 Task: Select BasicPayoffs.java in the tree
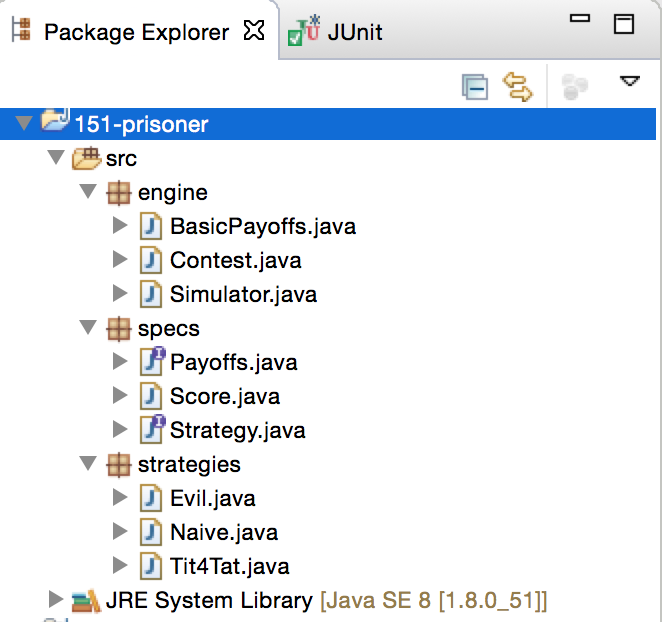coord(262,226)
